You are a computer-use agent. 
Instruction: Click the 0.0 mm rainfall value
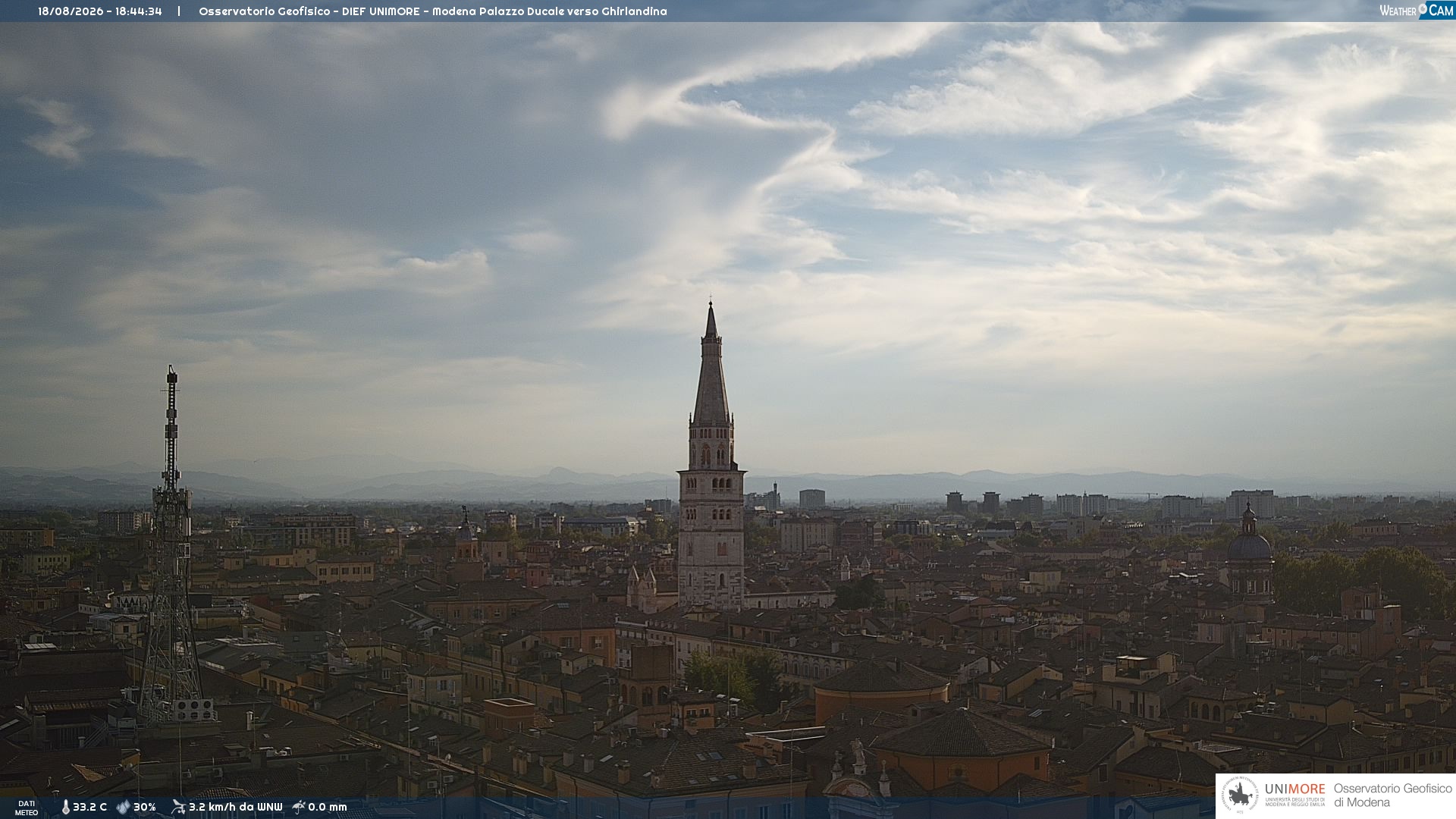point(328,808)
